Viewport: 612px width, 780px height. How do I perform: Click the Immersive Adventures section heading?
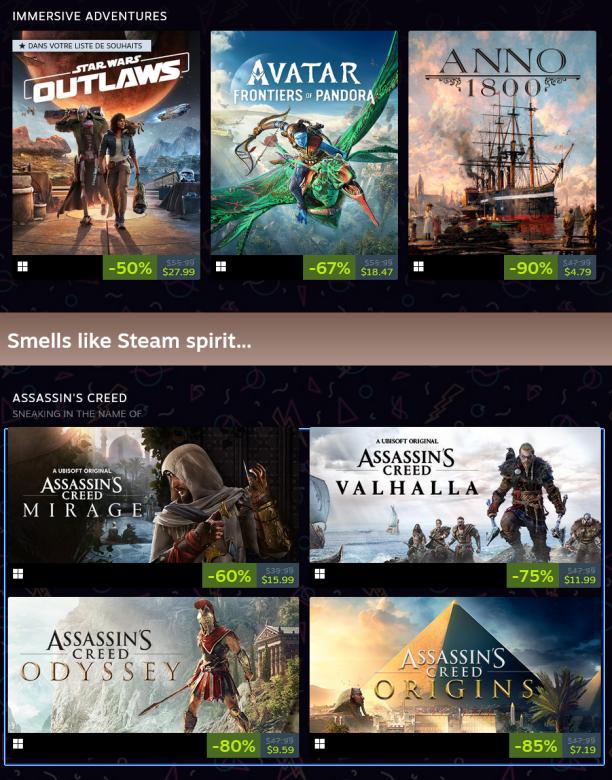(x=90, y=16)
